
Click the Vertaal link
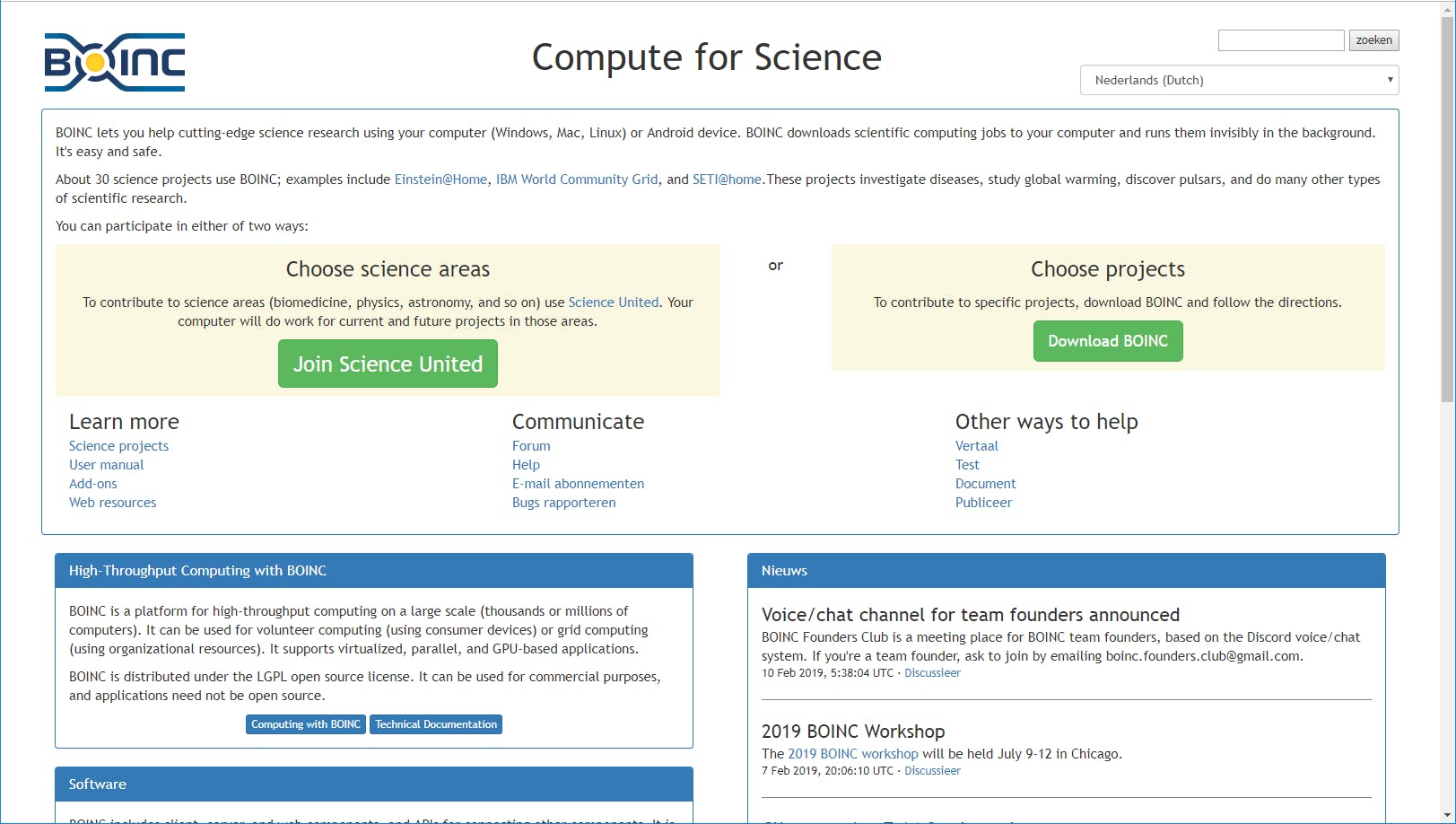[x=976, y=446]
